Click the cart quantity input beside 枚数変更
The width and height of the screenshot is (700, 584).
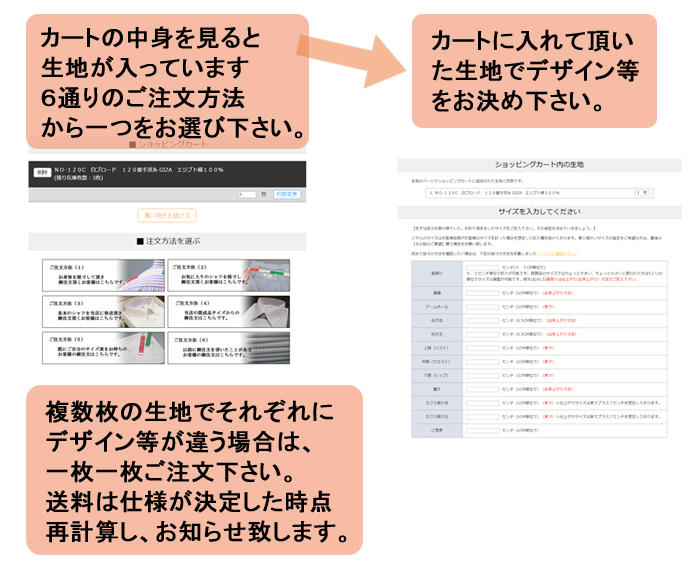245,195
